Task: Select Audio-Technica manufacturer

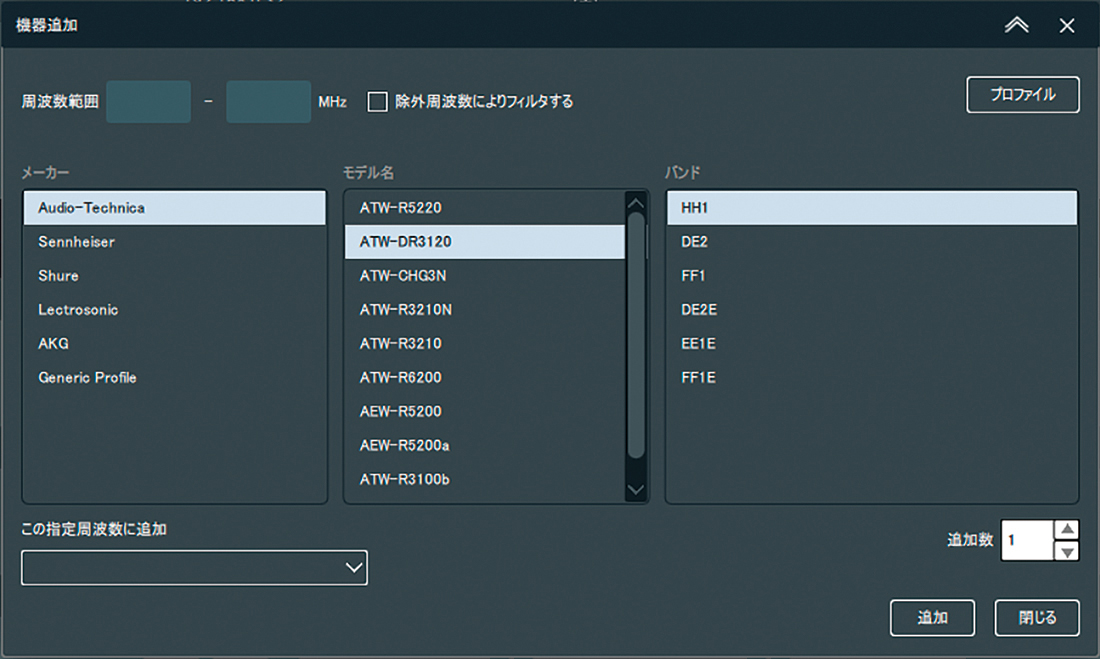Action: coord(175,208)
